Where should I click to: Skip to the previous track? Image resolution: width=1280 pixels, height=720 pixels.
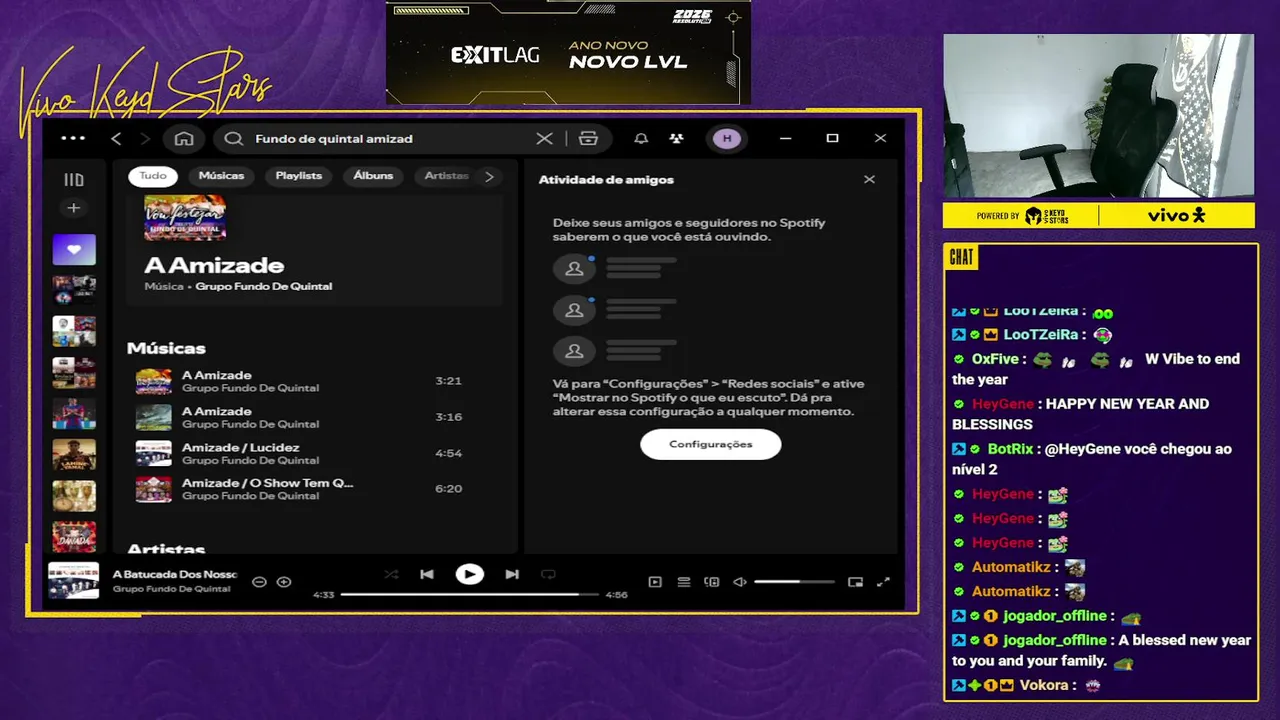coord(427,574)
